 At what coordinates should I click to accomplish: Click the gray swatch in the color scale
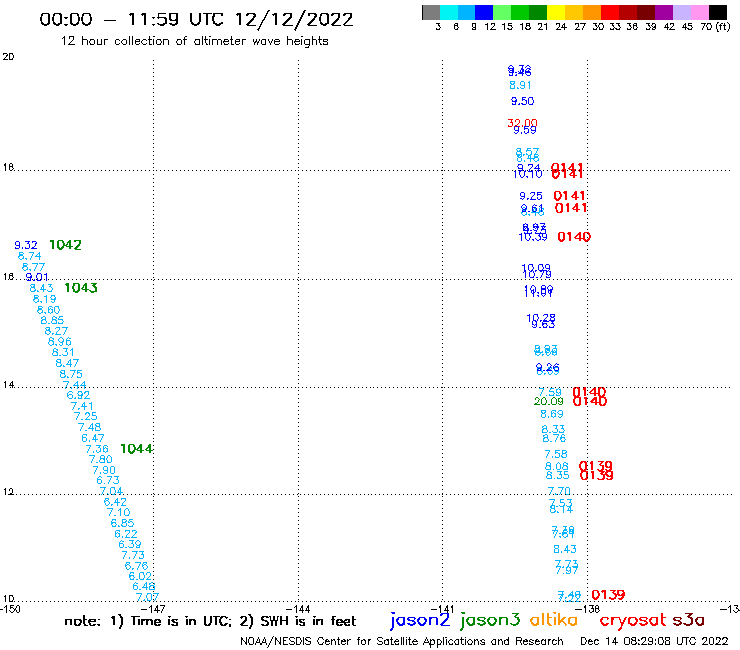pos(431,12)
